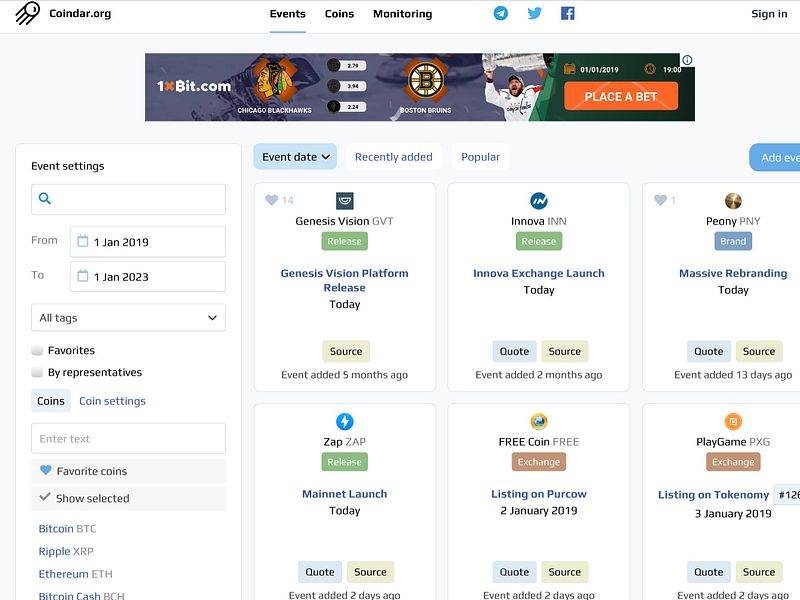Viewport: 800px width, 600px height.
Task: Open the Twitter bird icon
Action: click(x=534, y=13)
